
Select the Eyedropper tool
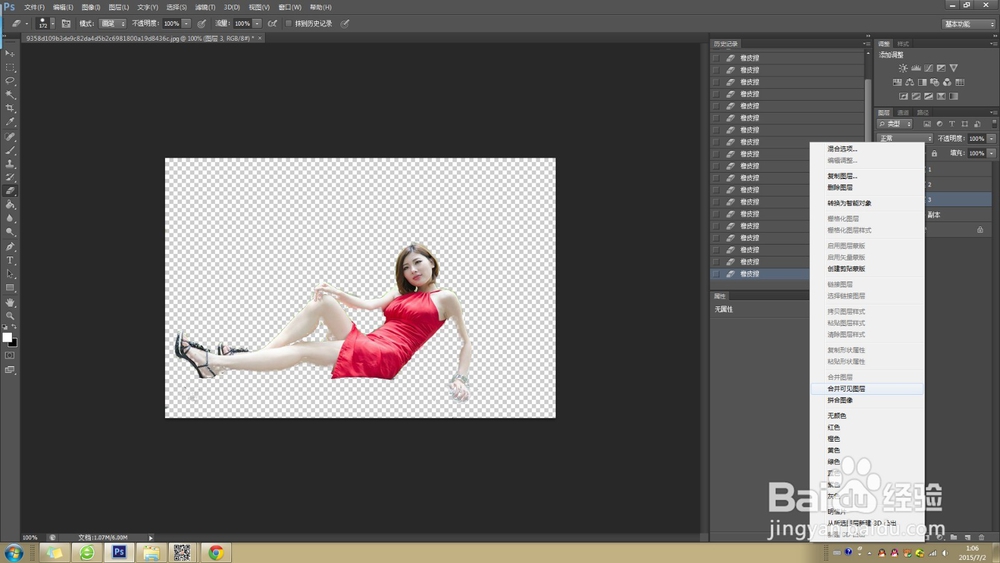pos(10,122)
